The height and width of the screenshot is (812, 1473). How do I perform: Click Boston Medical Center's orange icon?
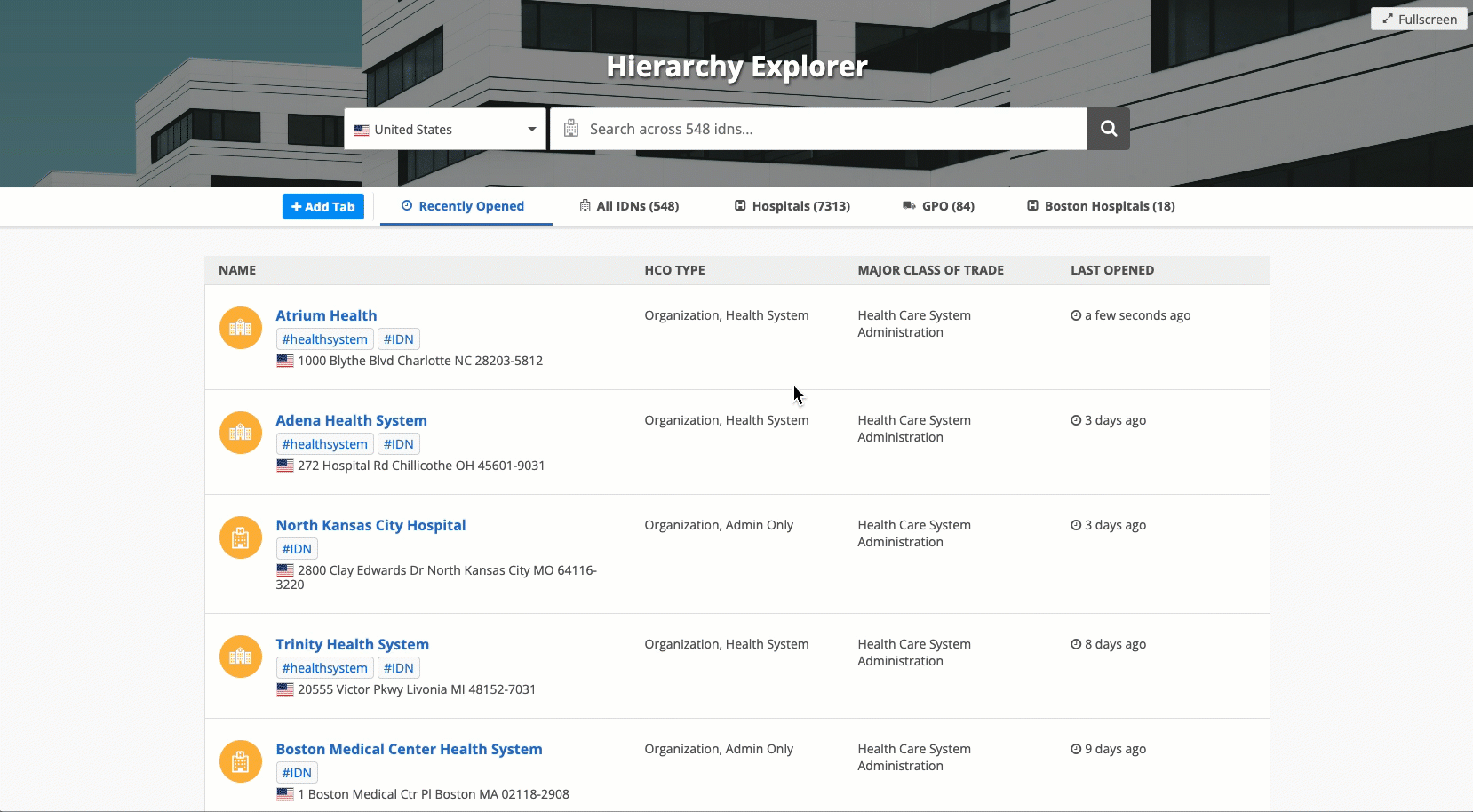point(241,761)
